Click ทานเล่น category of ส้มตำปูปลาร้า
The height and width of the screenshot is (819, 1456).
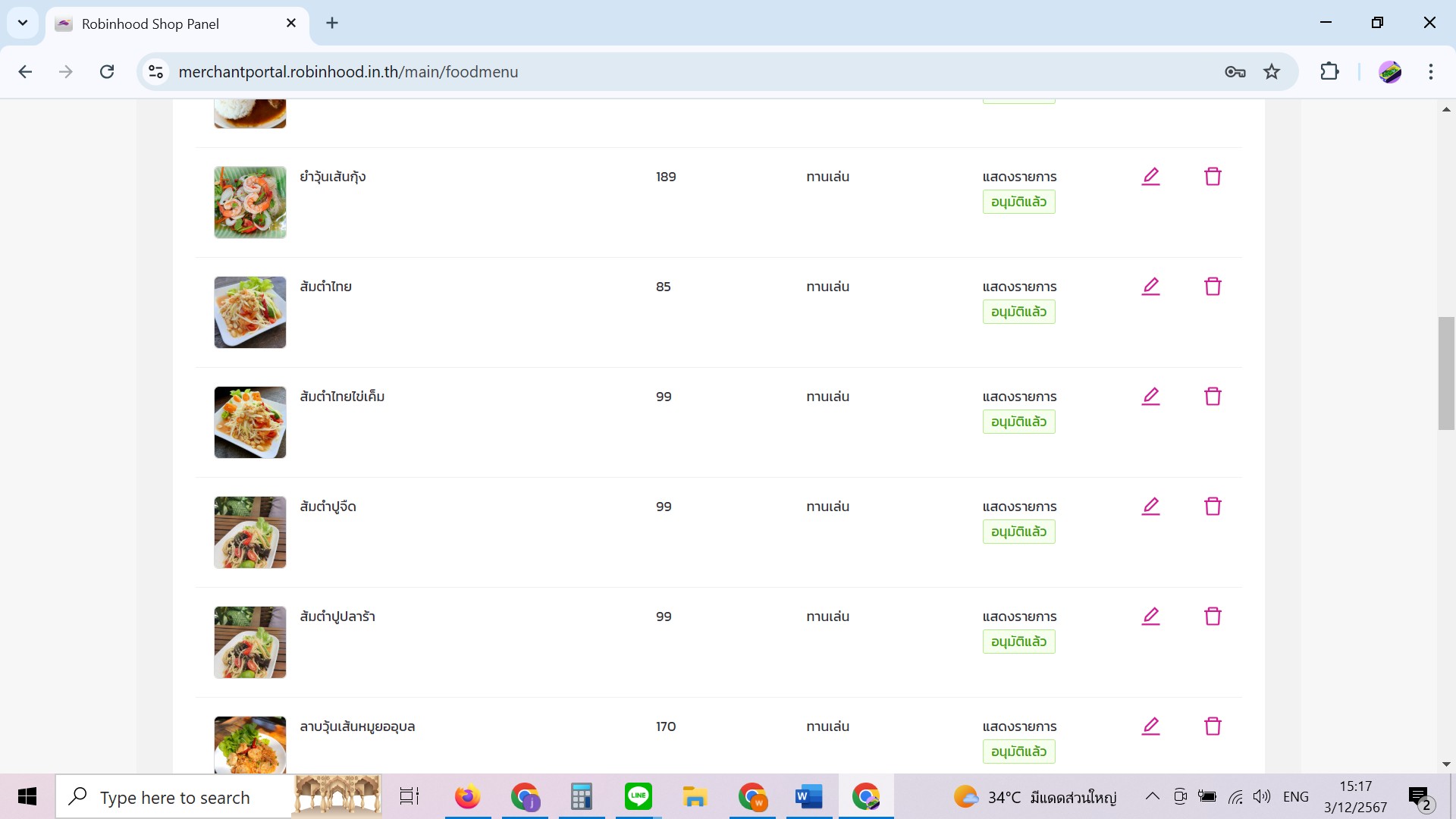(827, 617)
